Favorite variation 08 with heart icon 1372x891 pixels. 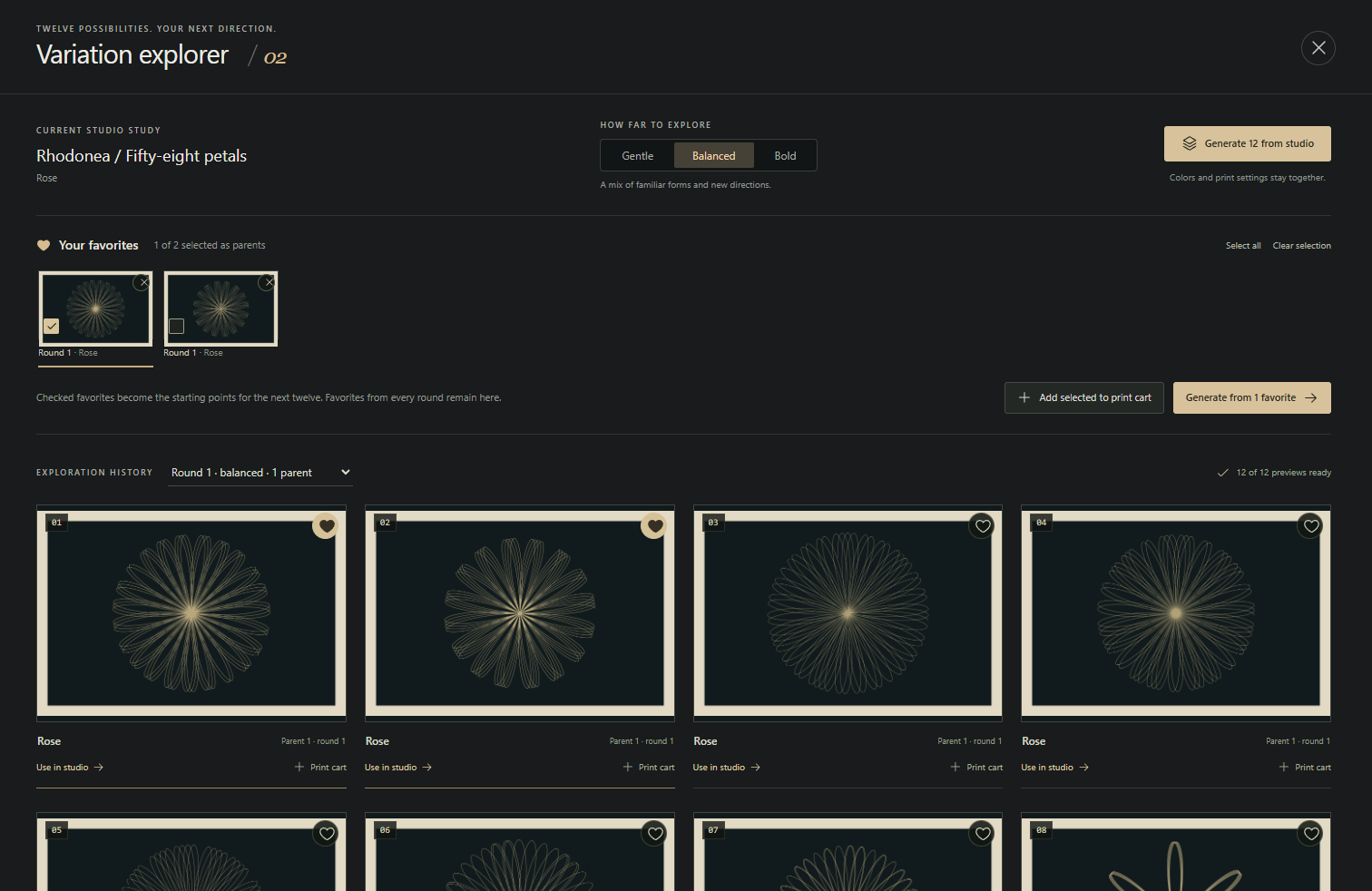[1311, 833]
